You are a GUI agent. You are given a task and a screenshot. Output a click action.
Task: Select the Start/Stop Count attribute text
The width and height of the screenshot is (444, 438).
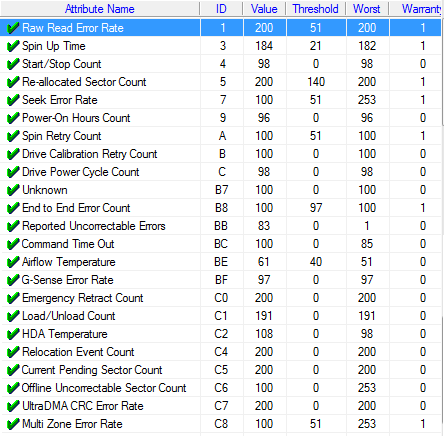[61, 64]
